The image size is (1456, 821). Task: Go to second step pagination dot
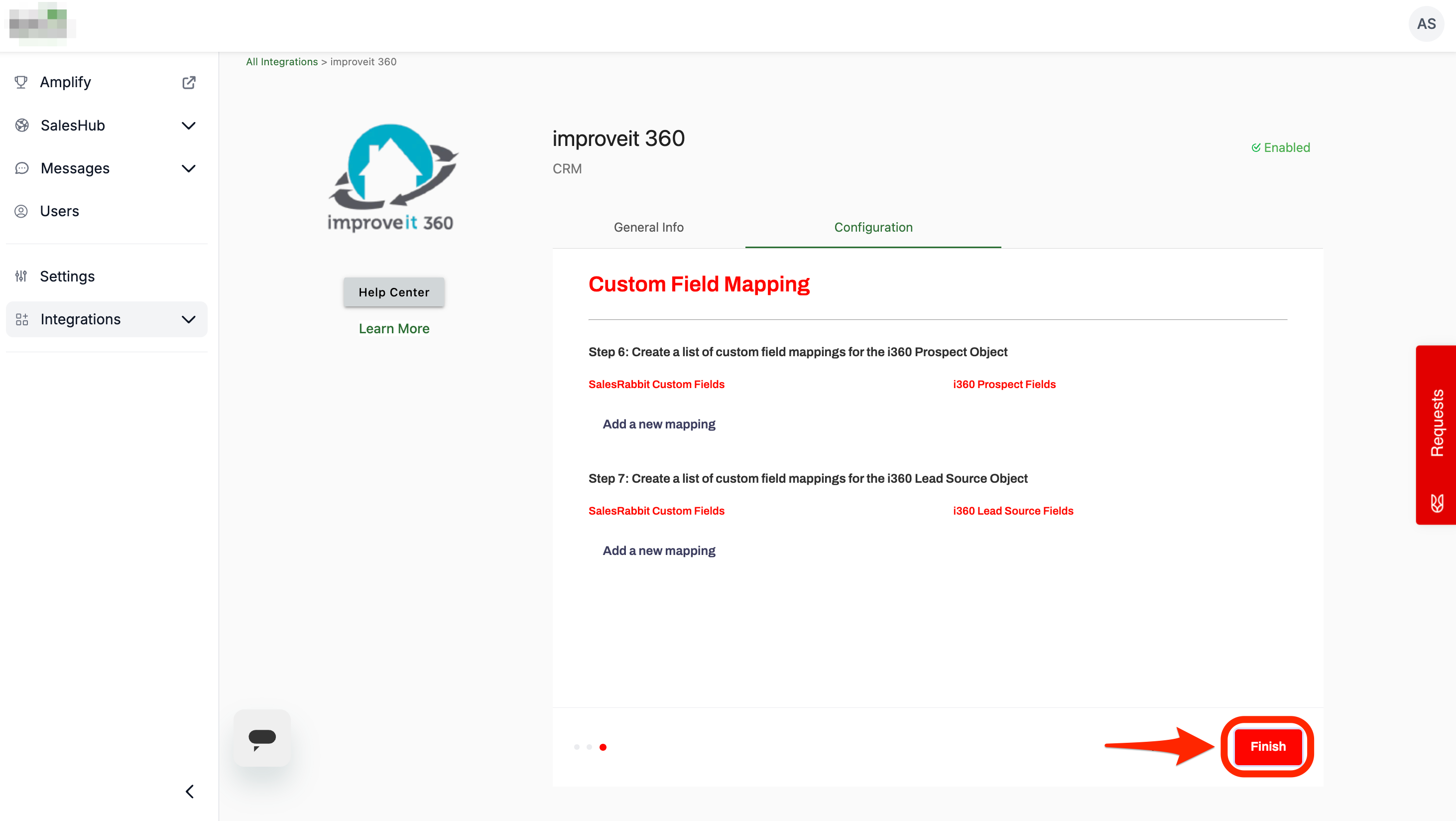click(590, 747)
